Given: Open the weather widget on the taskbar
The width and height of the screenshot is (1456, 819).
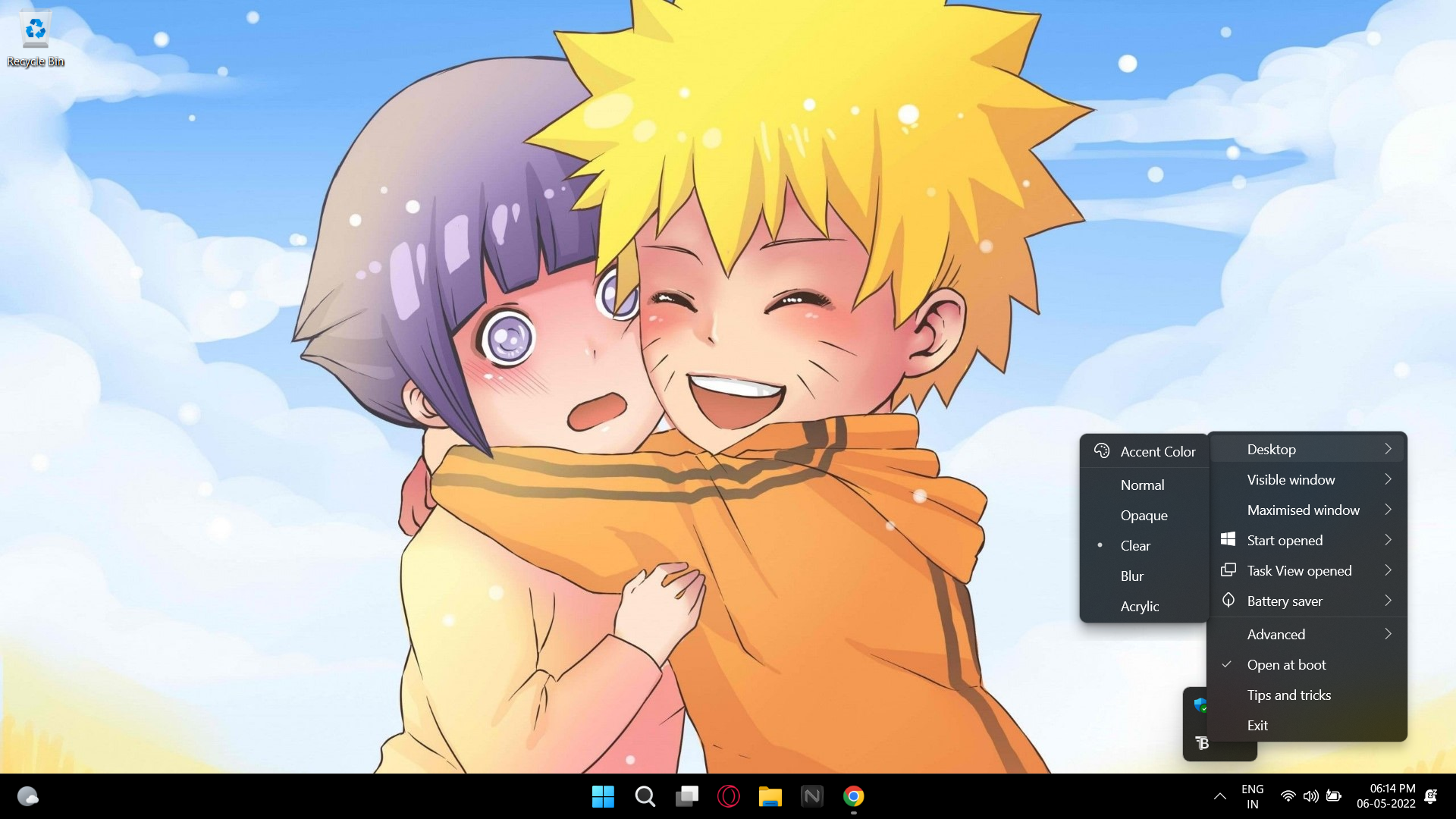Looking at the screenshot, I should pos(28,796).
